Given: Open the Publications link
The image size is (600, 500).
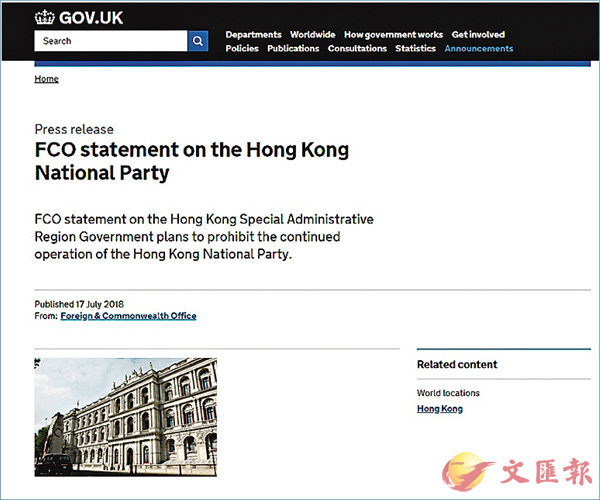Looking at the screenshot, I should pos(293,48).
